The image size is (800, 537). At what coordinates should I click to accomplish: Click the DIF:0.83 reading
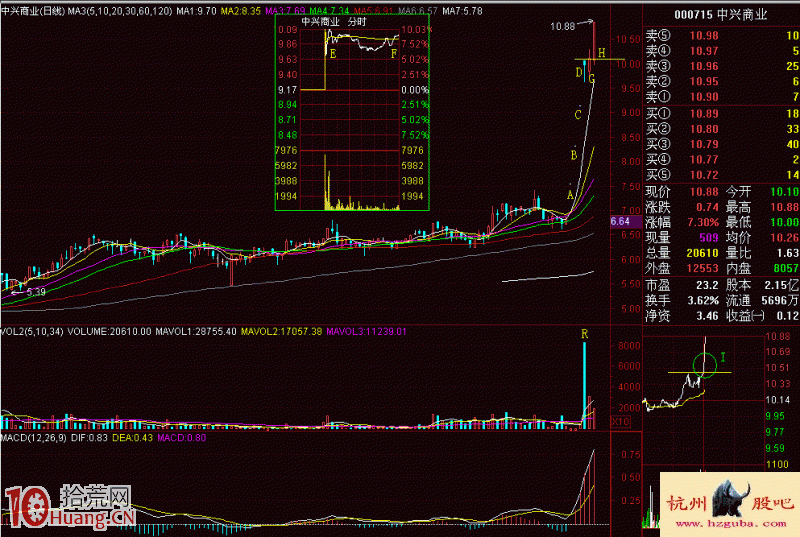[89, 438]
